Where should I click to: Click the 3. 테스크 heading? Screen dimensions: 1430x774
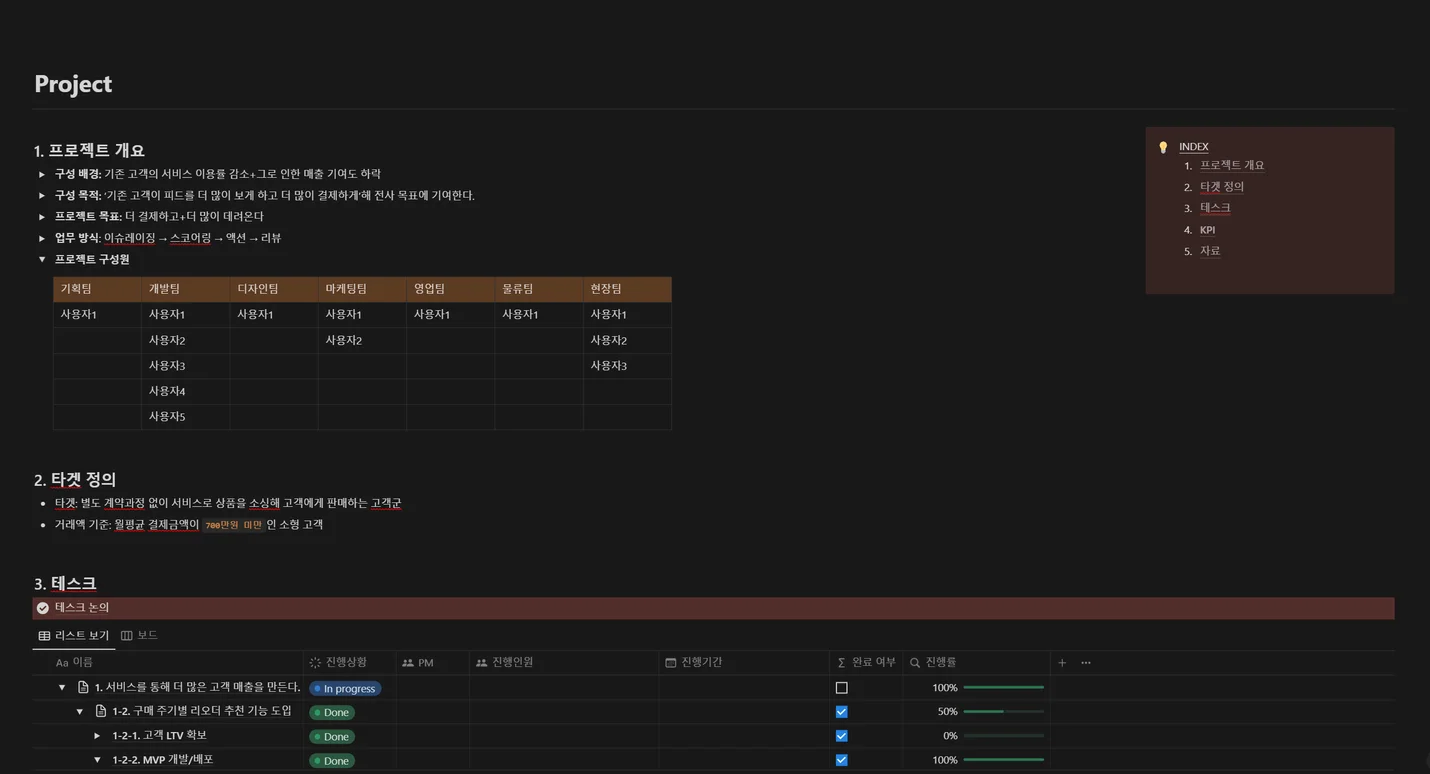[65, 584]
